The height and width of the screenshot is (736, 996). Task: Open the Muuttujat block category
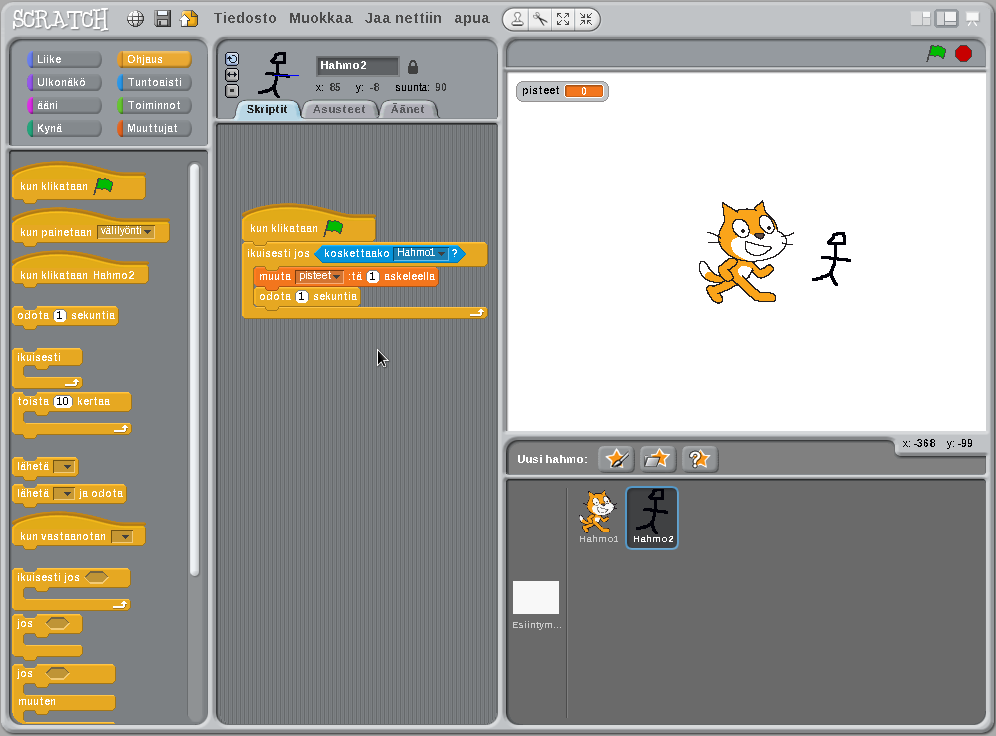coord(154,128)
